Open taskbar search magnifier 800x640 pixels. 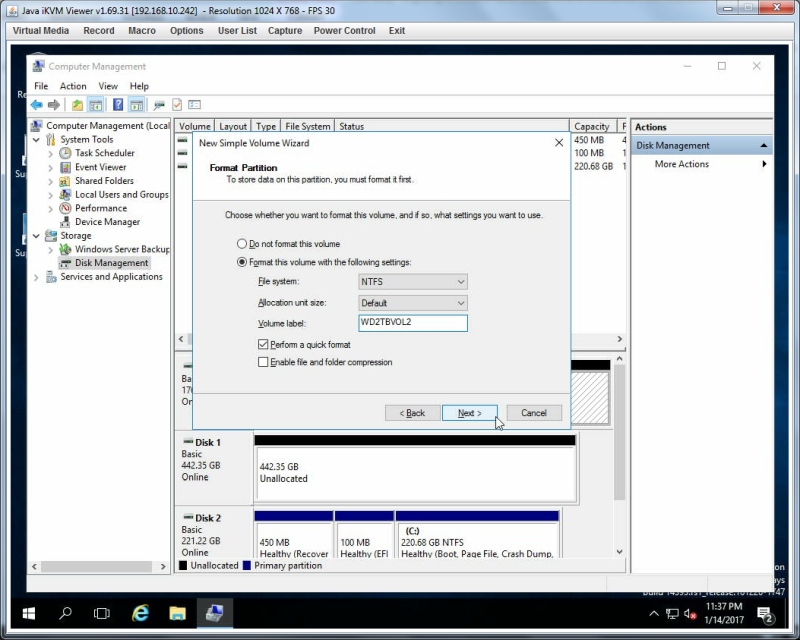click(x=65, y=613)
